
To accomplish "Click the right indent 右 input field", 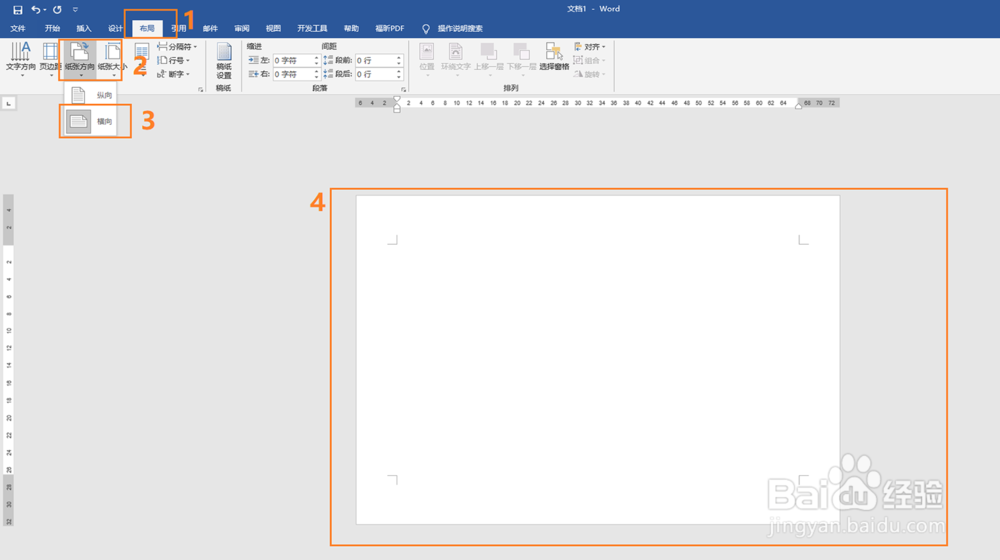I will click(296, 75).
